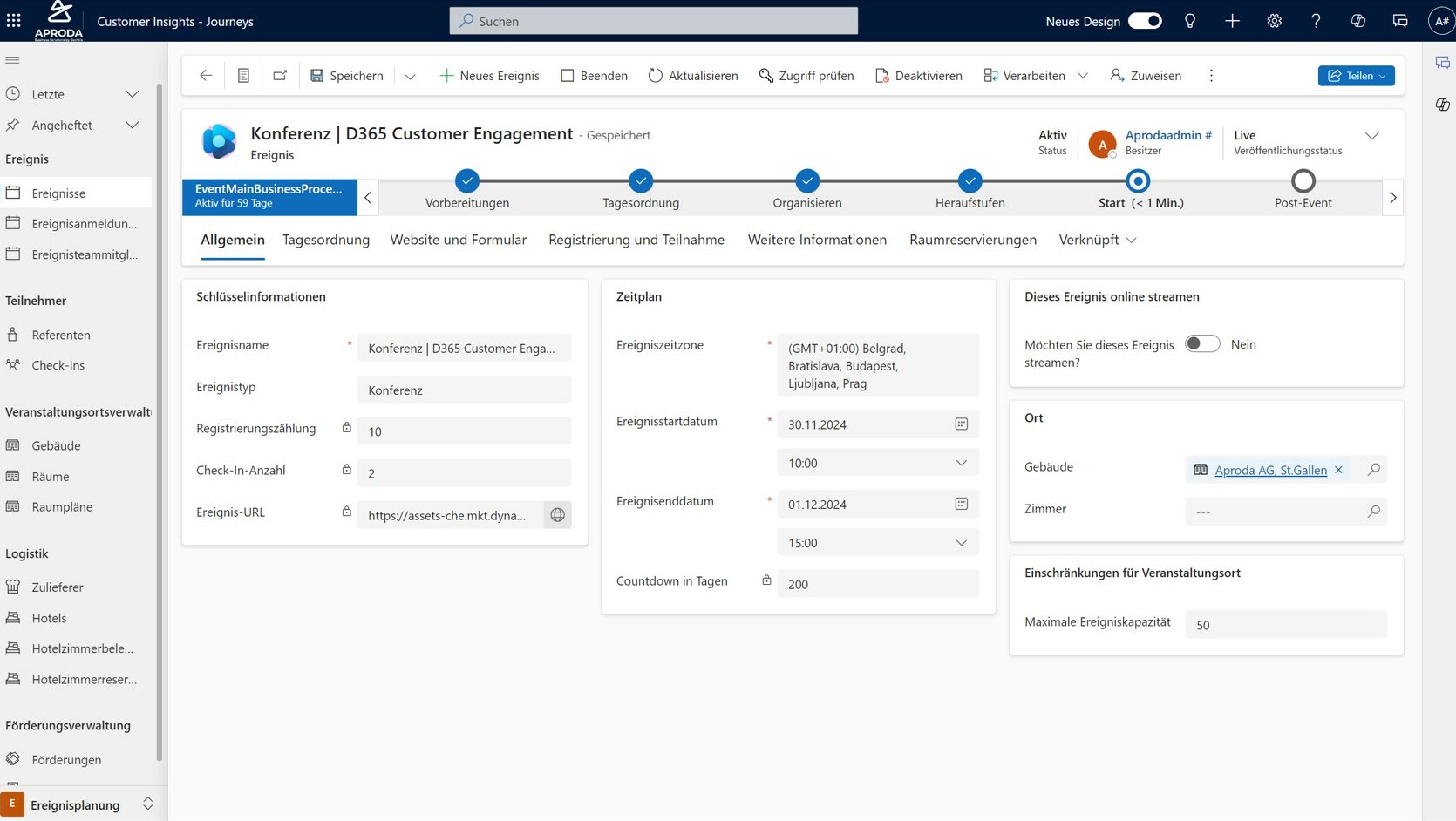Open the Verknüpft dropdown tab
1456x821 pixels.
1097,240
